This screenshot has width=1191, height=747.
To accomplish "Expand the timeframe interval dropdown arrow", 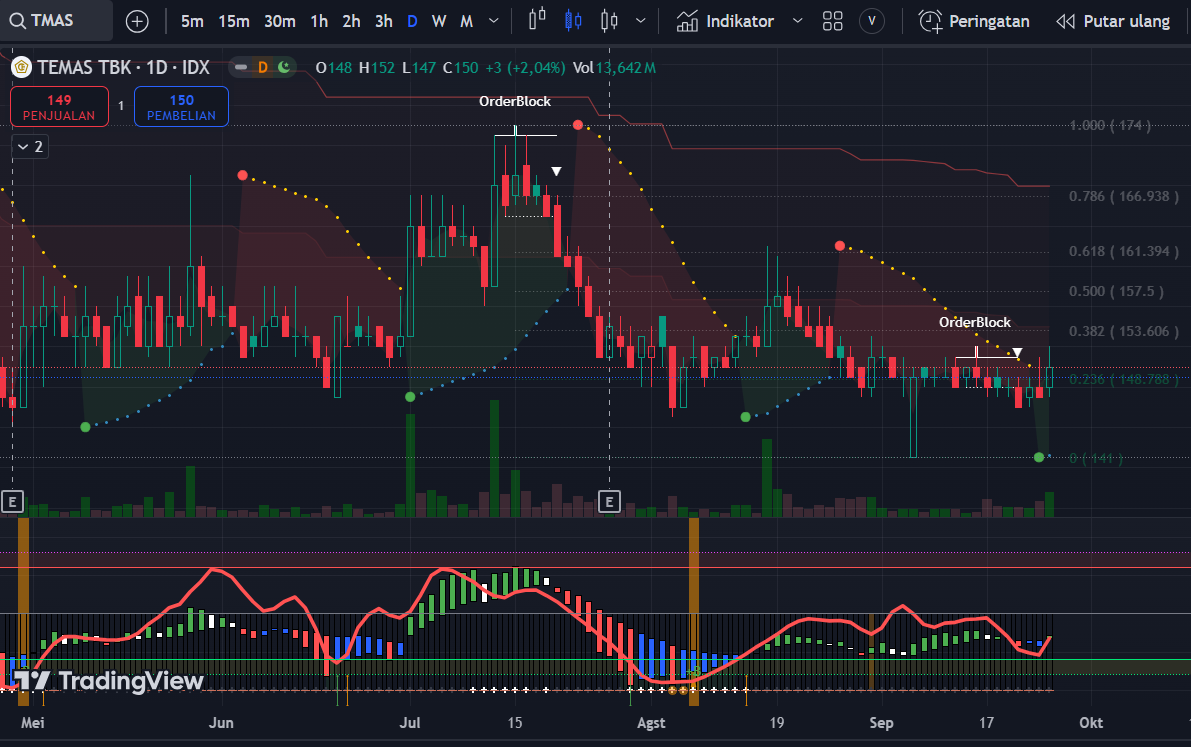I will pyautogui.click(x=493, y=21).
